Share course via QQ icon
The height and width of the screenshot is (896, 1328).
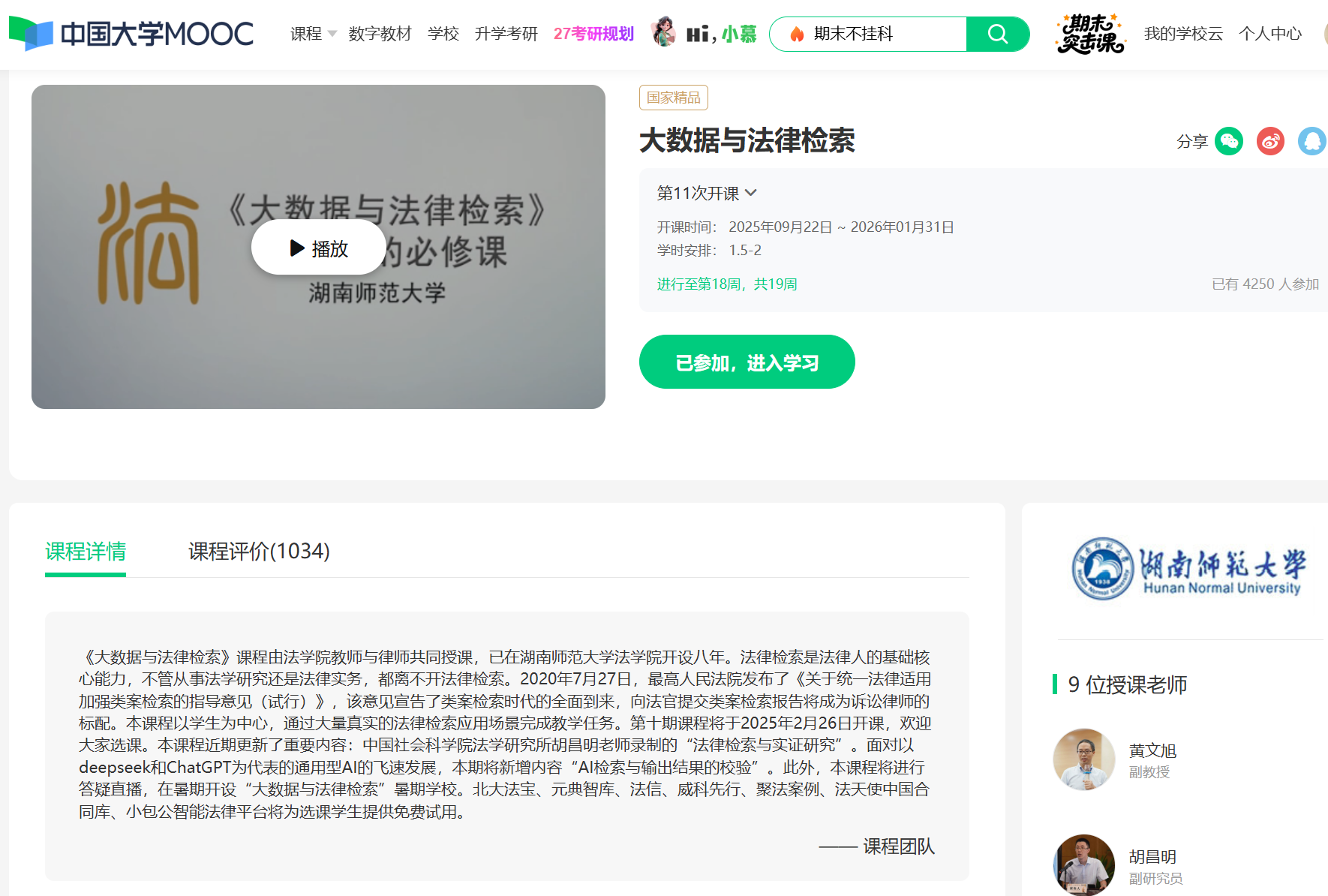(x=1311, y=141)
